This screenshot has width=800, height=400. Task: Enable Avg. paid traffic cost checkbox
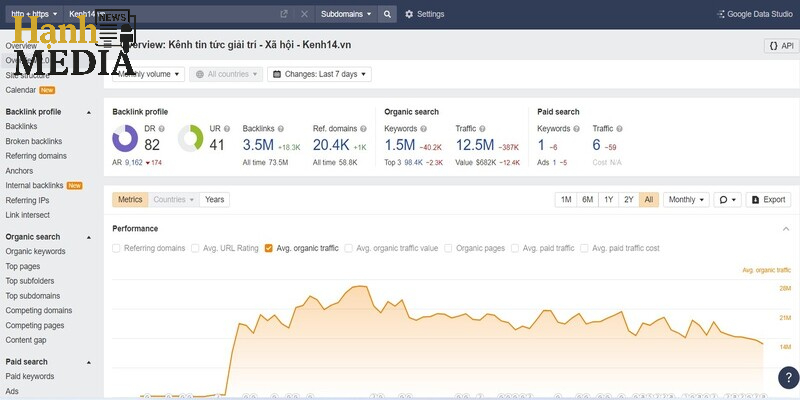(x=584, y=248)
